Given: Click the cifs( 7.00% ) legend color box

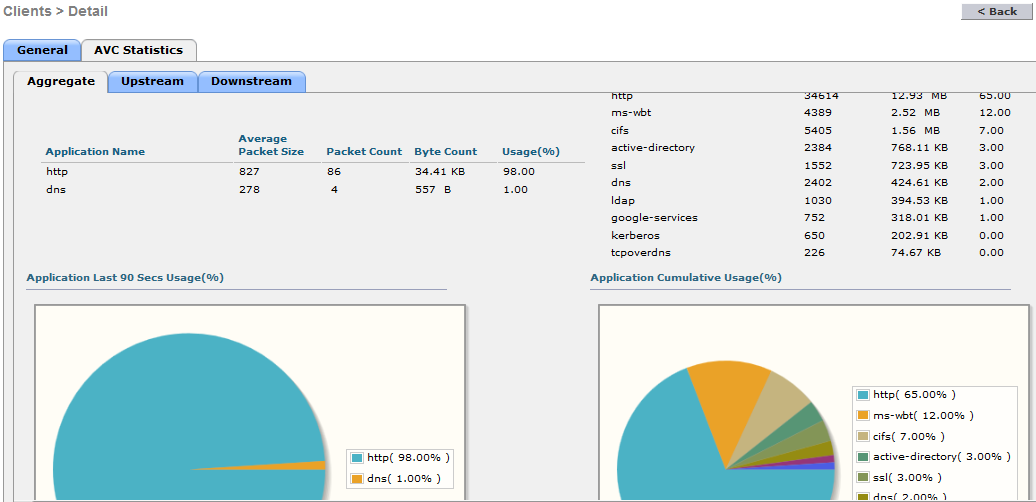Looking at the screenshot, I should tap(863, 436).
